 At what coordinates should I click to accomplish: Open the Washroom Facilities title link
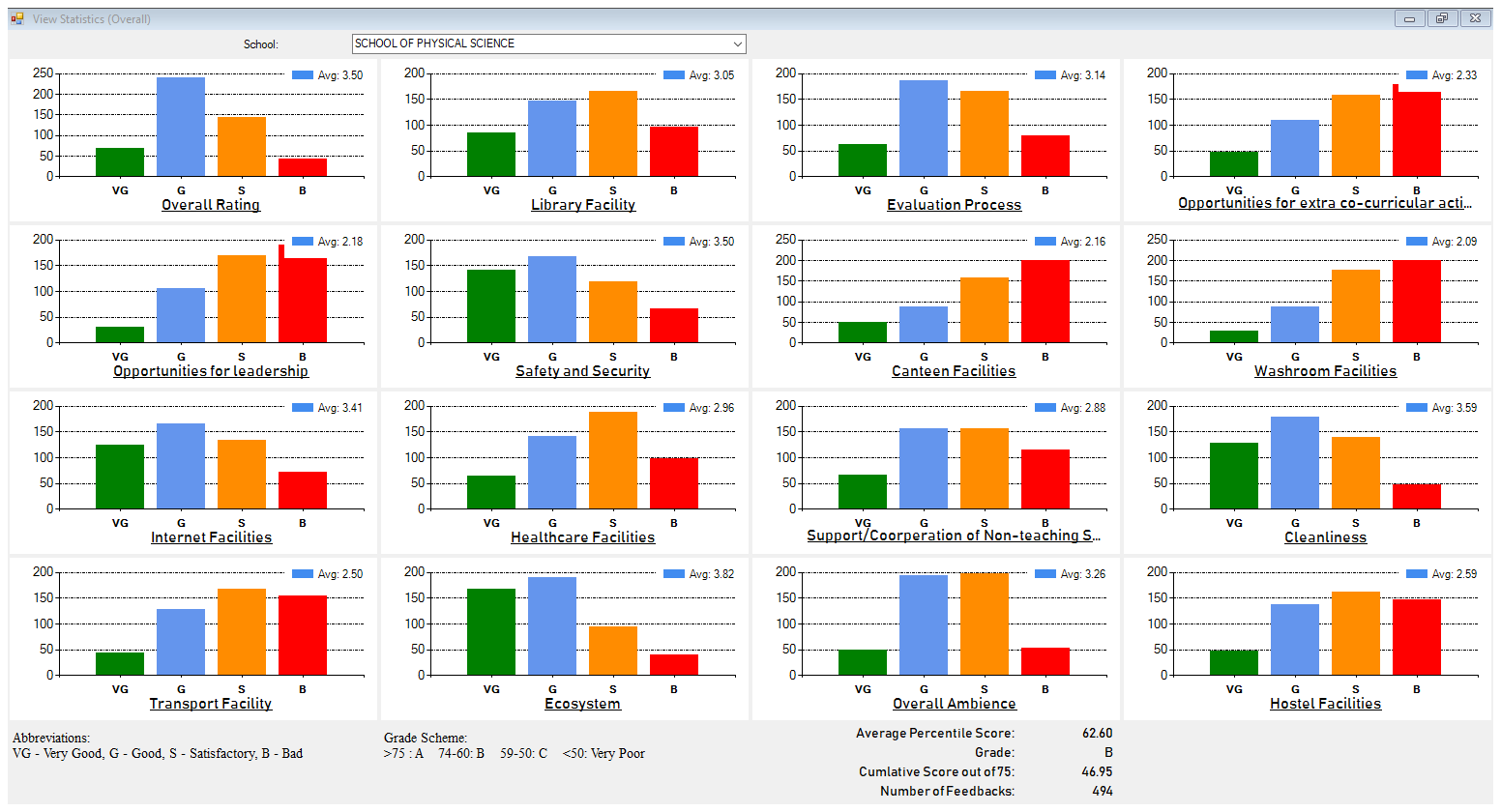[x=1325, y=371]
